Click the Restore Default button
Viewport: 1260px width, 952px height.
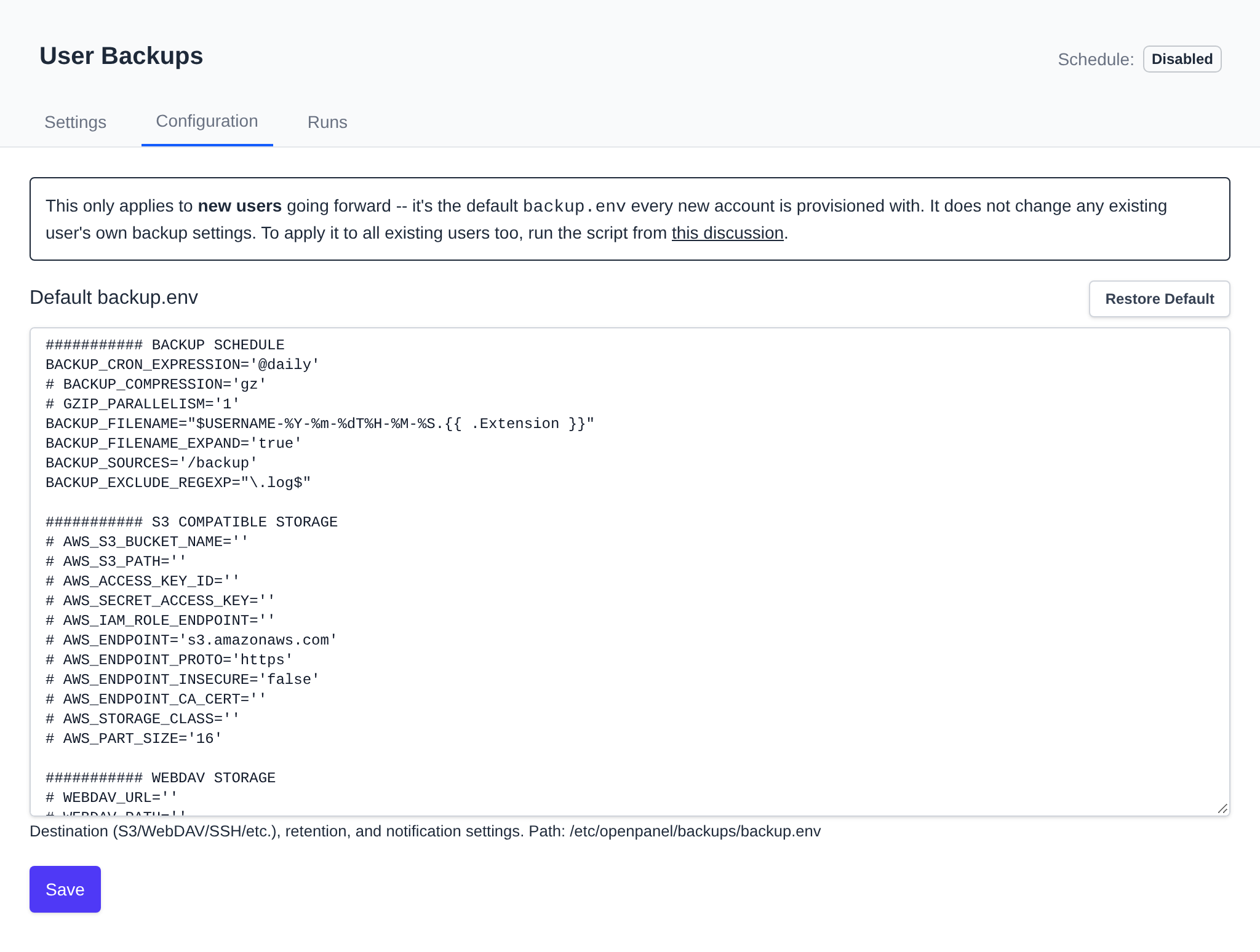point(1159,299)
